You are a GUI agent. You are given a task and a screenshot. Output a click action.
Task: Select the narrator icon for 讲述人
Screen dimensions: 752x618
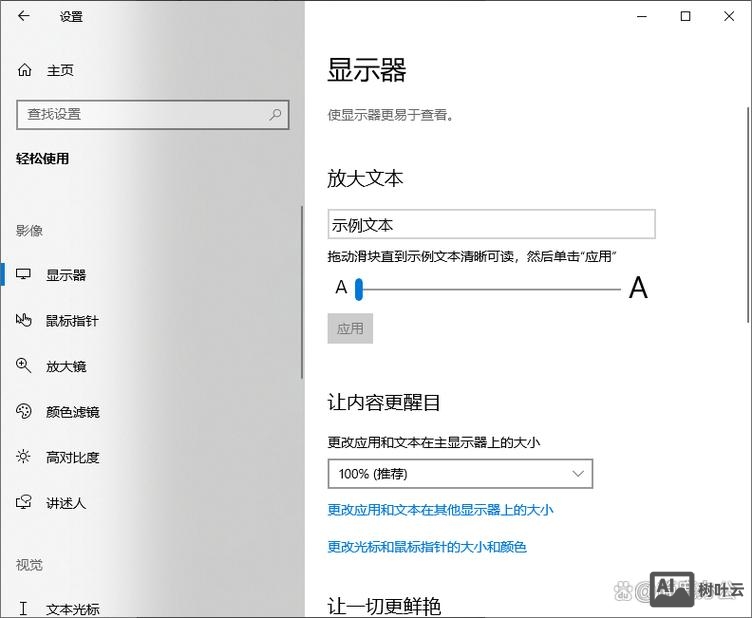(24, 502)
